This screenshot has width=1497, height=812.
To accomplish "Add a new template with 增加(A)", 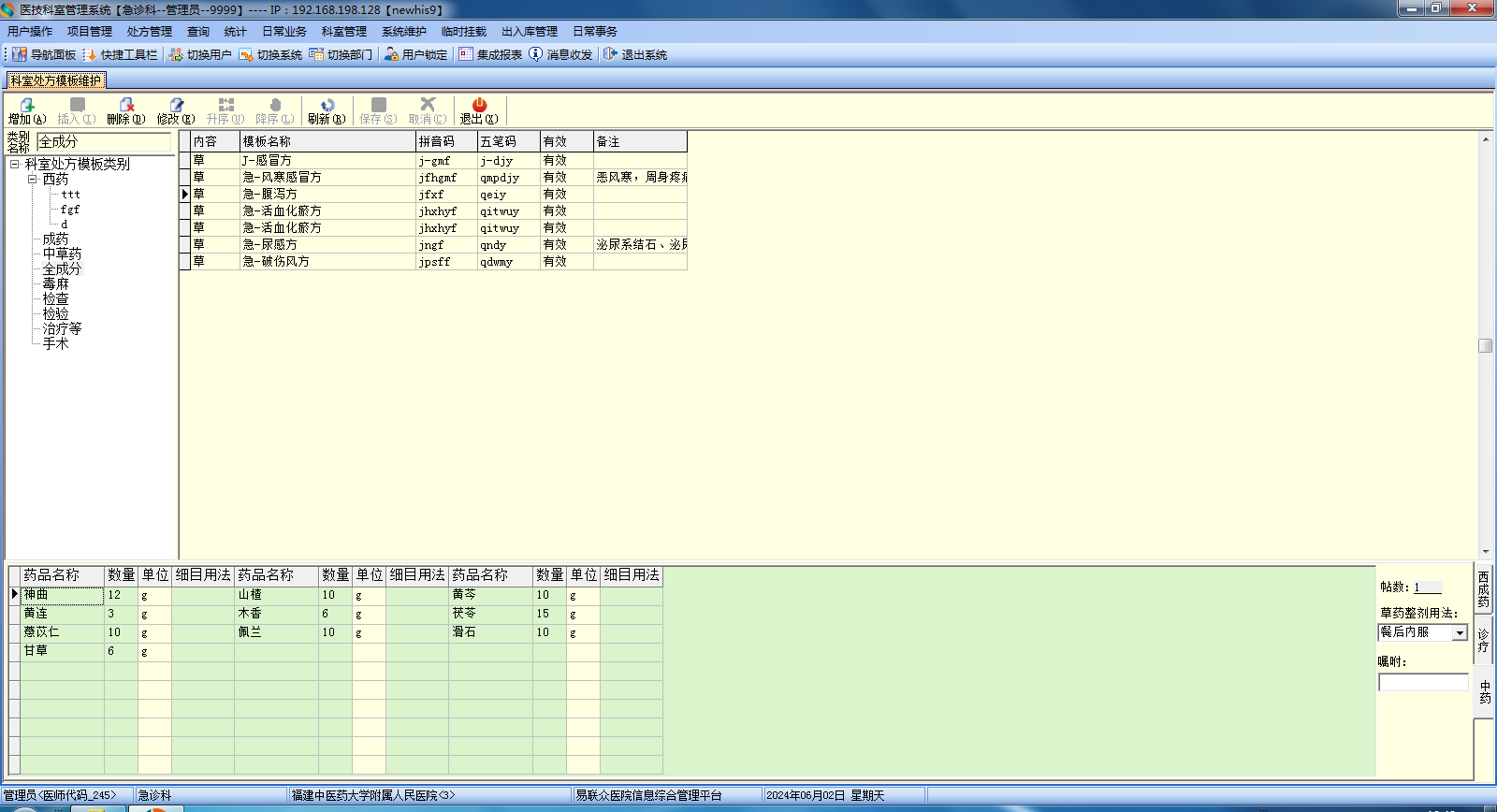I will click(x=27, y=111).
